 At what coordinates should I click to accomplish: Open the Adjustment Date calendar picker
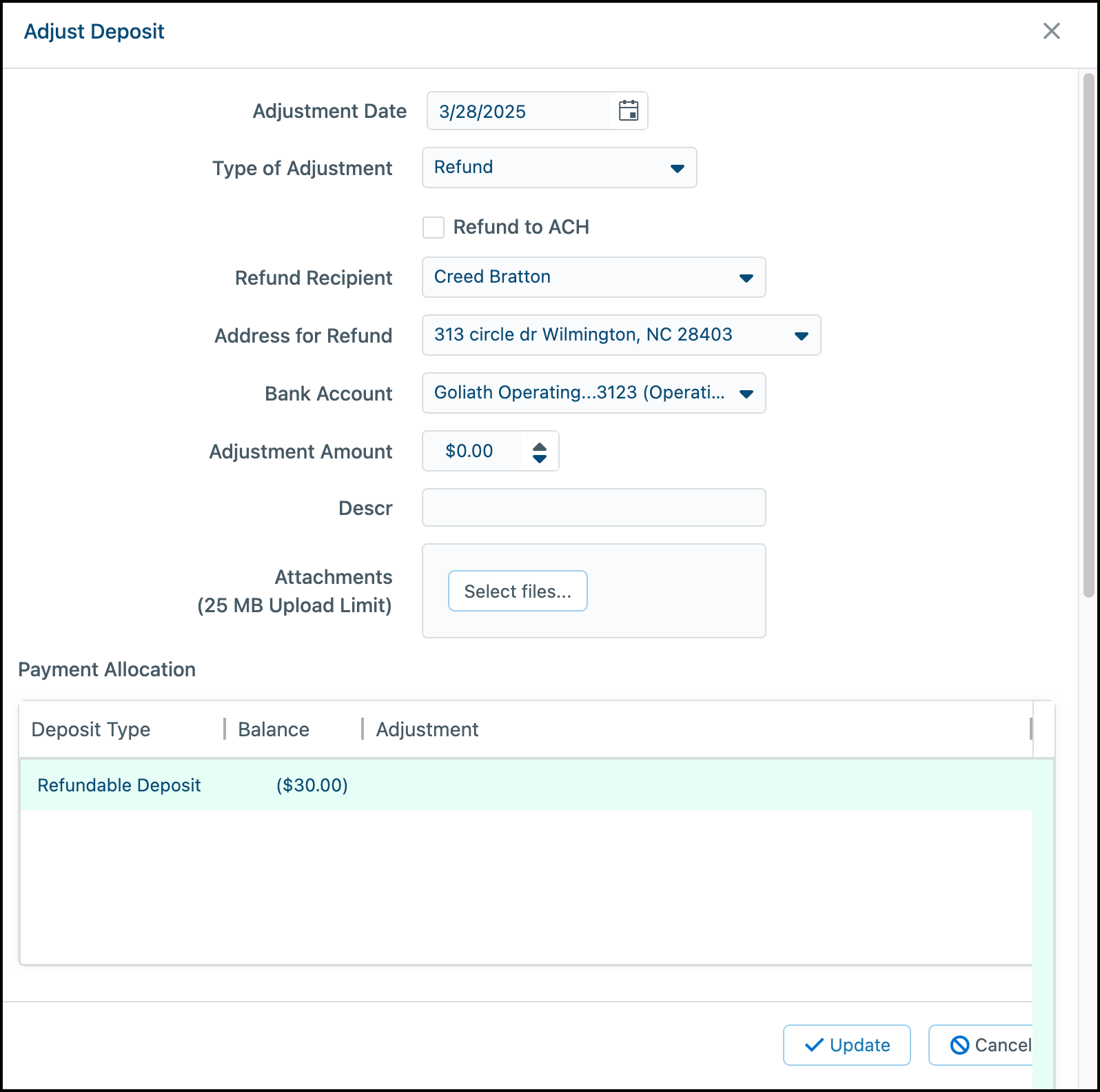(628, 111)
